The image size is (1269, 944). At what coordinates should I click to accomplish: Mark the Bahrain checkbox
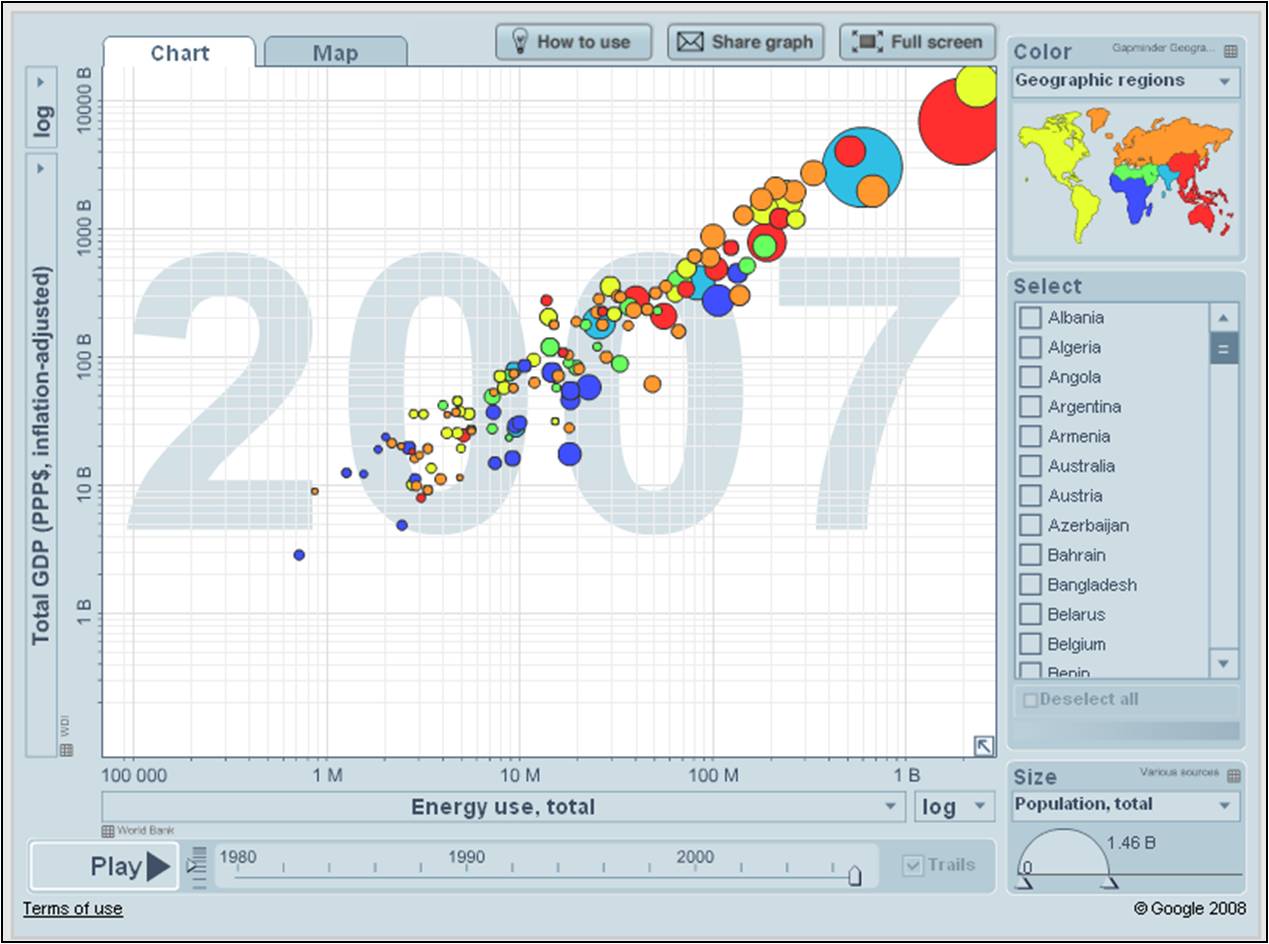point(1030,555)
